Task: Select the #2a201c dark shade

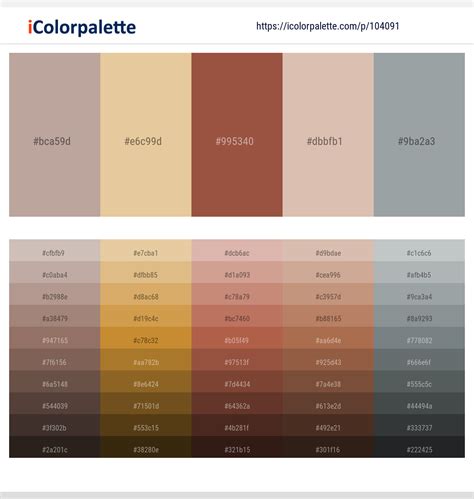Action: pos(55,447)
